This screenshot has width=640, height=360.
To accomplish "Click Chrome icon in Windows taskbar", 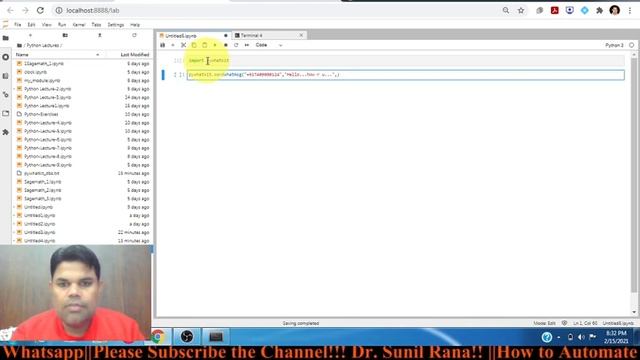I will [x=158, y=337].
